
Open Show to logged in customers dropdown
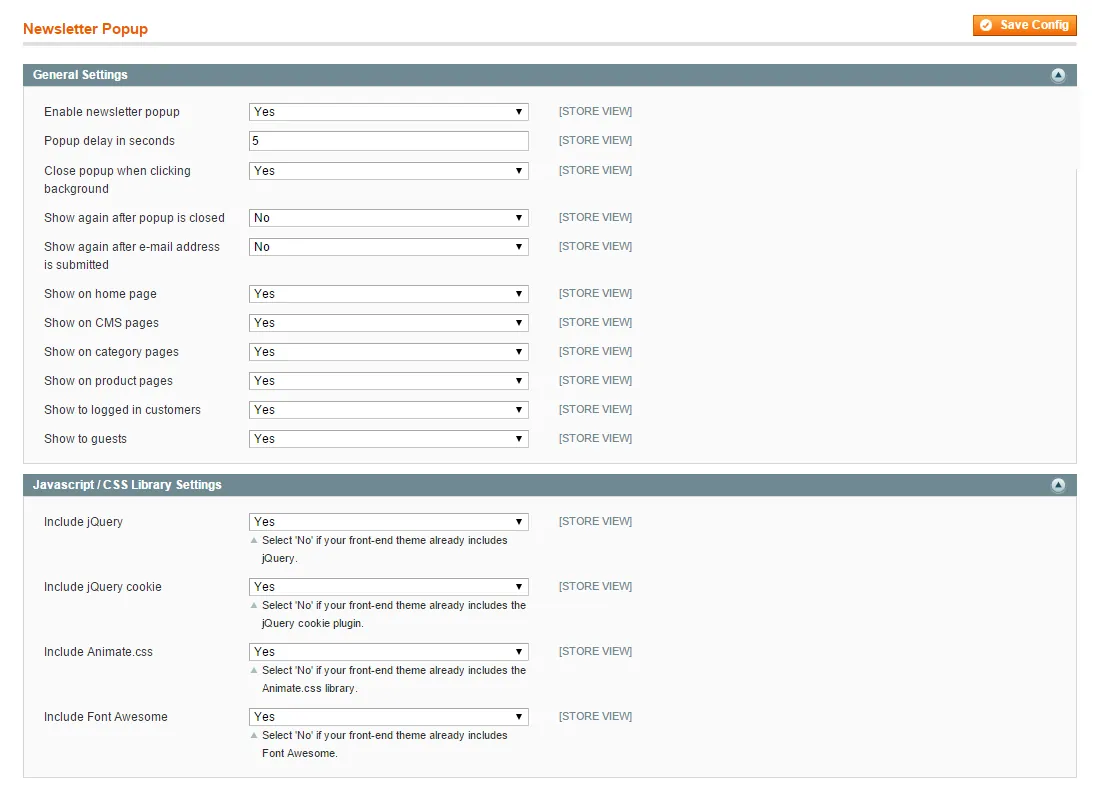click(x=389, y=410)
